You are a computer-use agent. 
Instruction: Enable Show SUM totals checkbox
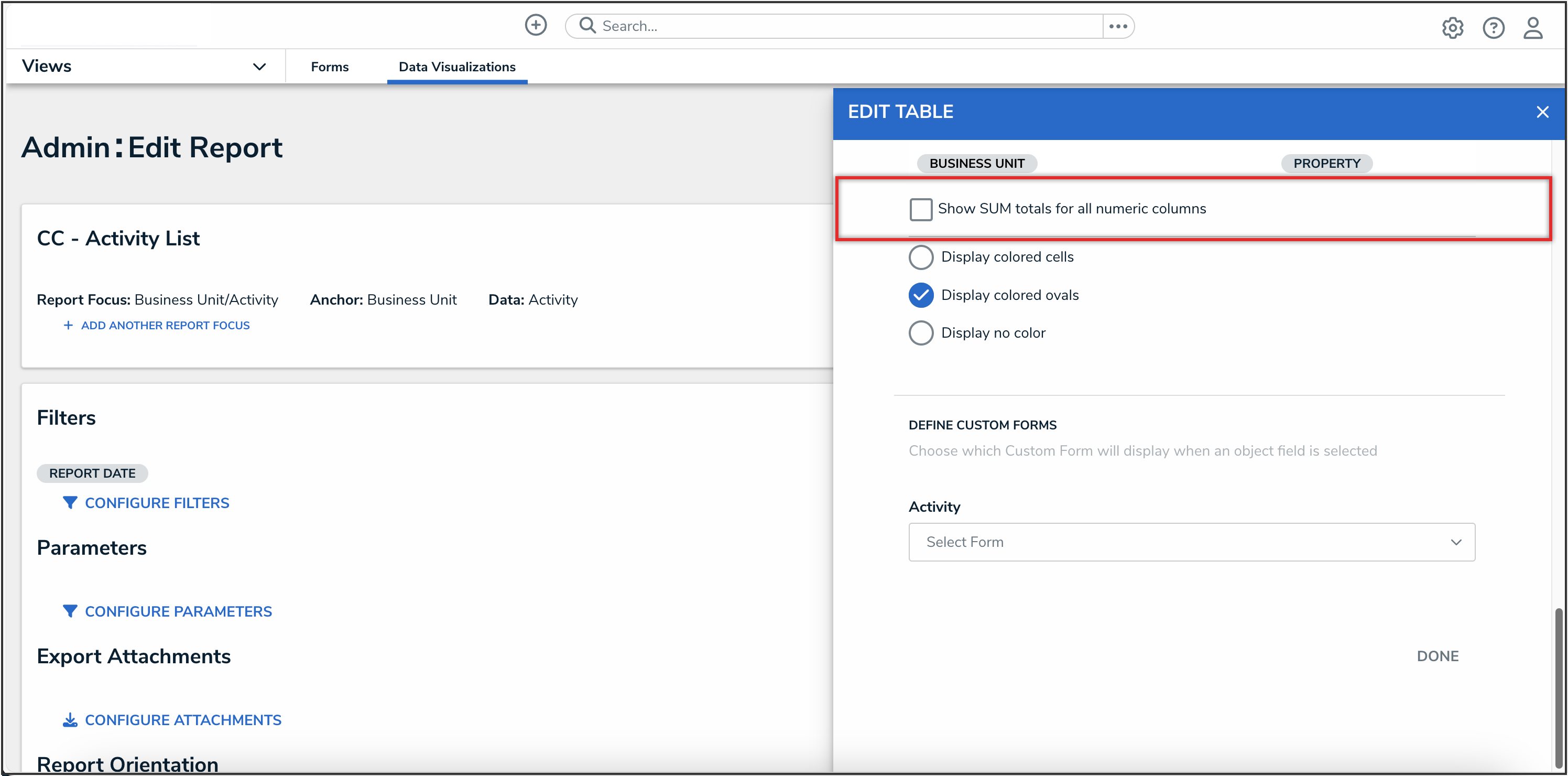920,209
